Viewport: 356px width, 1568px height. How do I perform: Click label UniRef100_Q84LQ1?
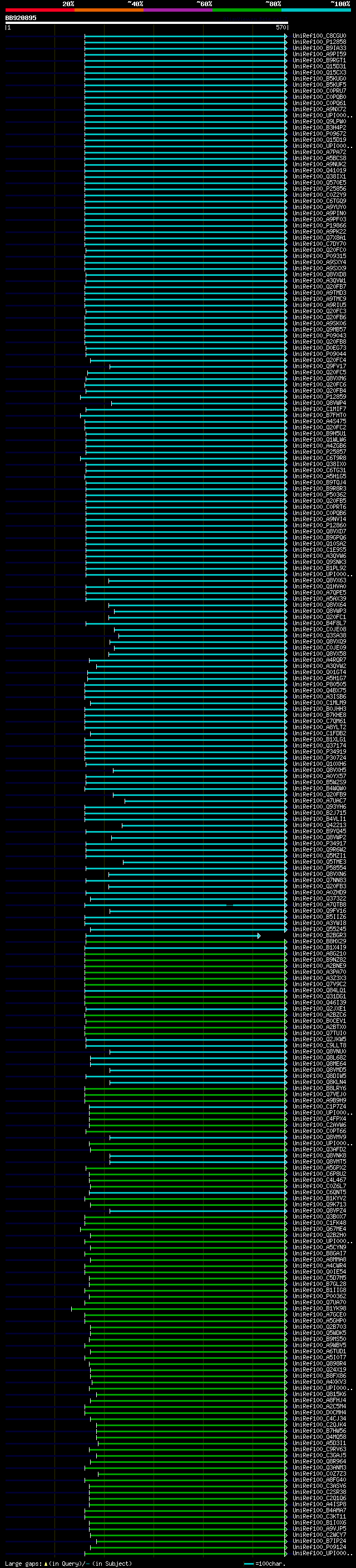pyautogui.click(x=319, y=990)
